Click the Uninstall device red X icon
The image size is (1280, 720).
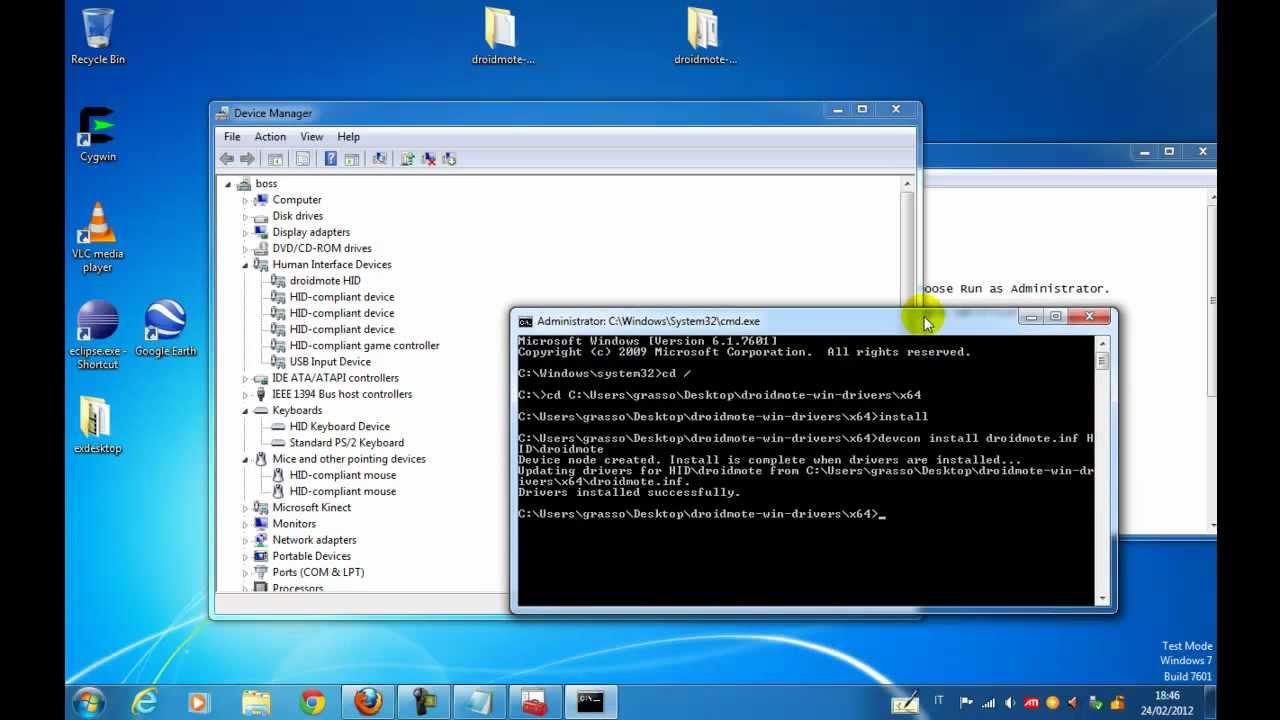click(x=428, y=159)
